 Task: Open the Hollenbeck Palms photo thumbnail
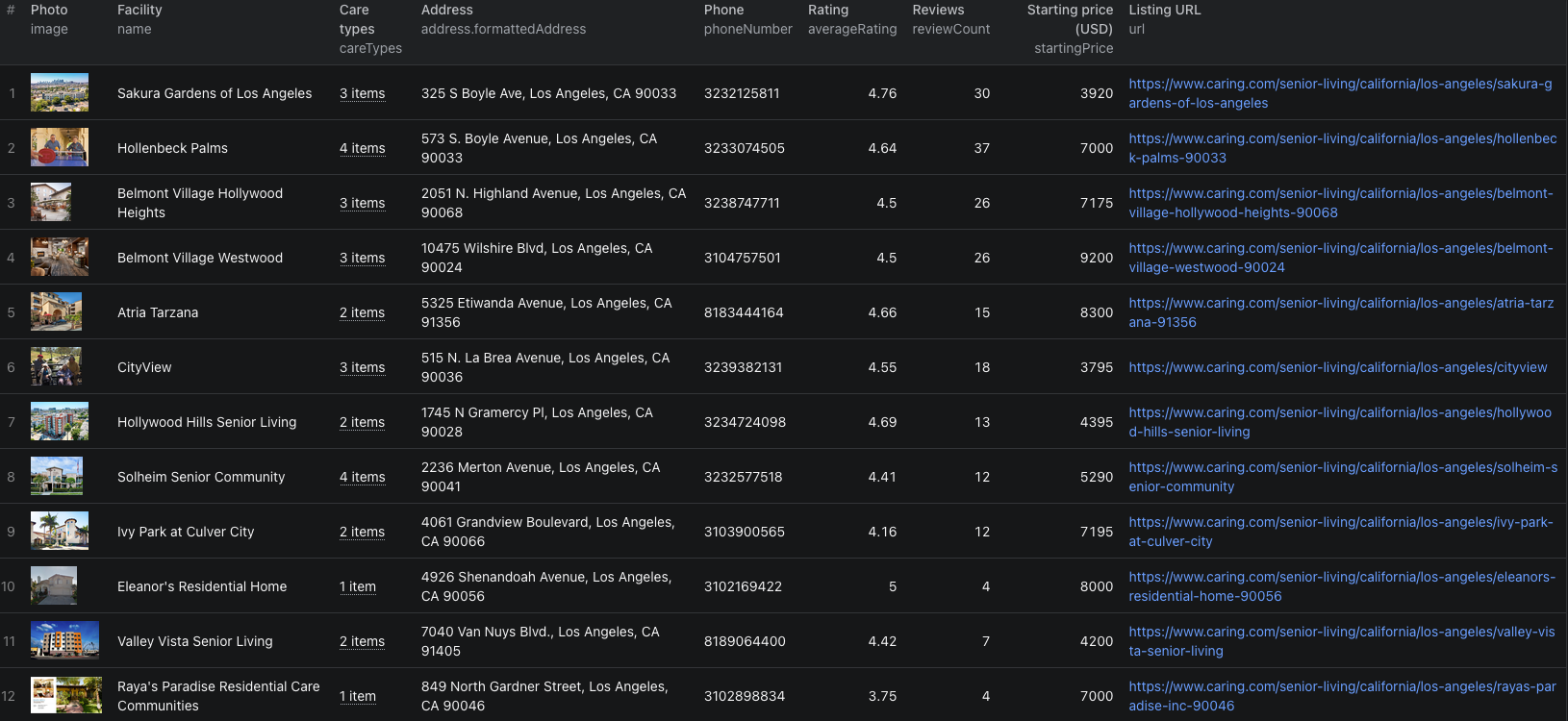point(60,147)
